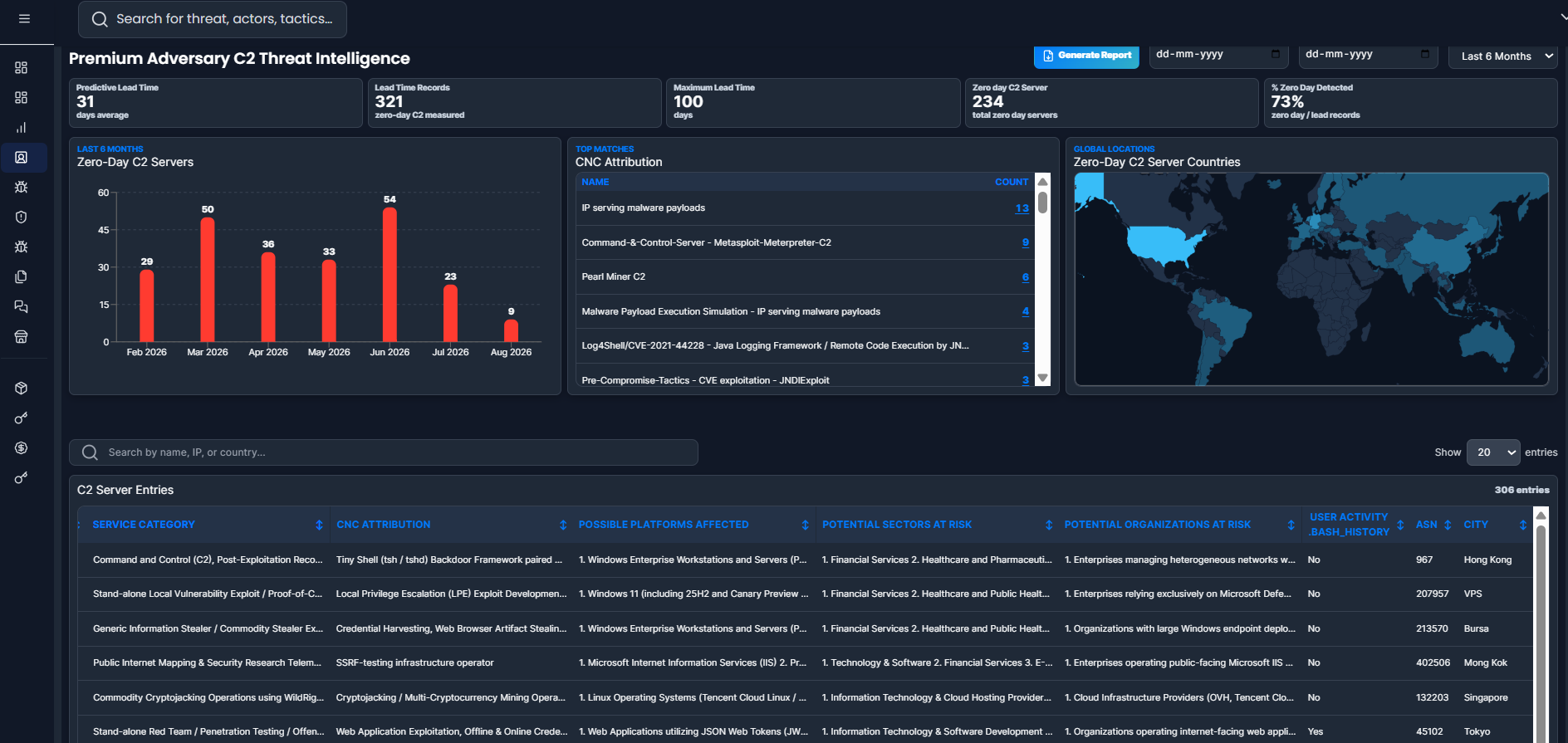
Task: Click the Search by name, IP, or country field
Action: coord(384,452)
